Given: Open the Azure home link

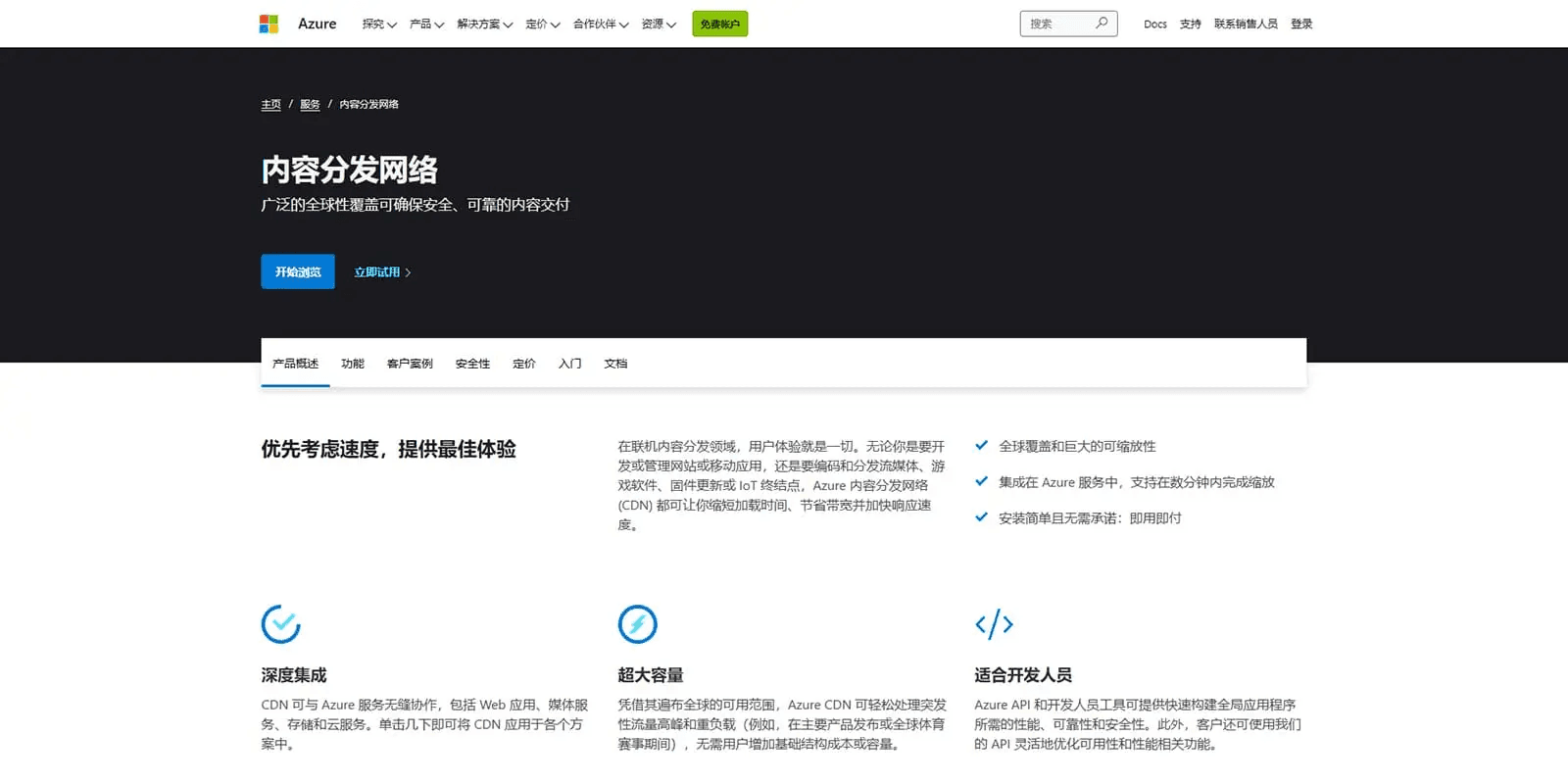Looking at the screenshot, I should [317, 24].
